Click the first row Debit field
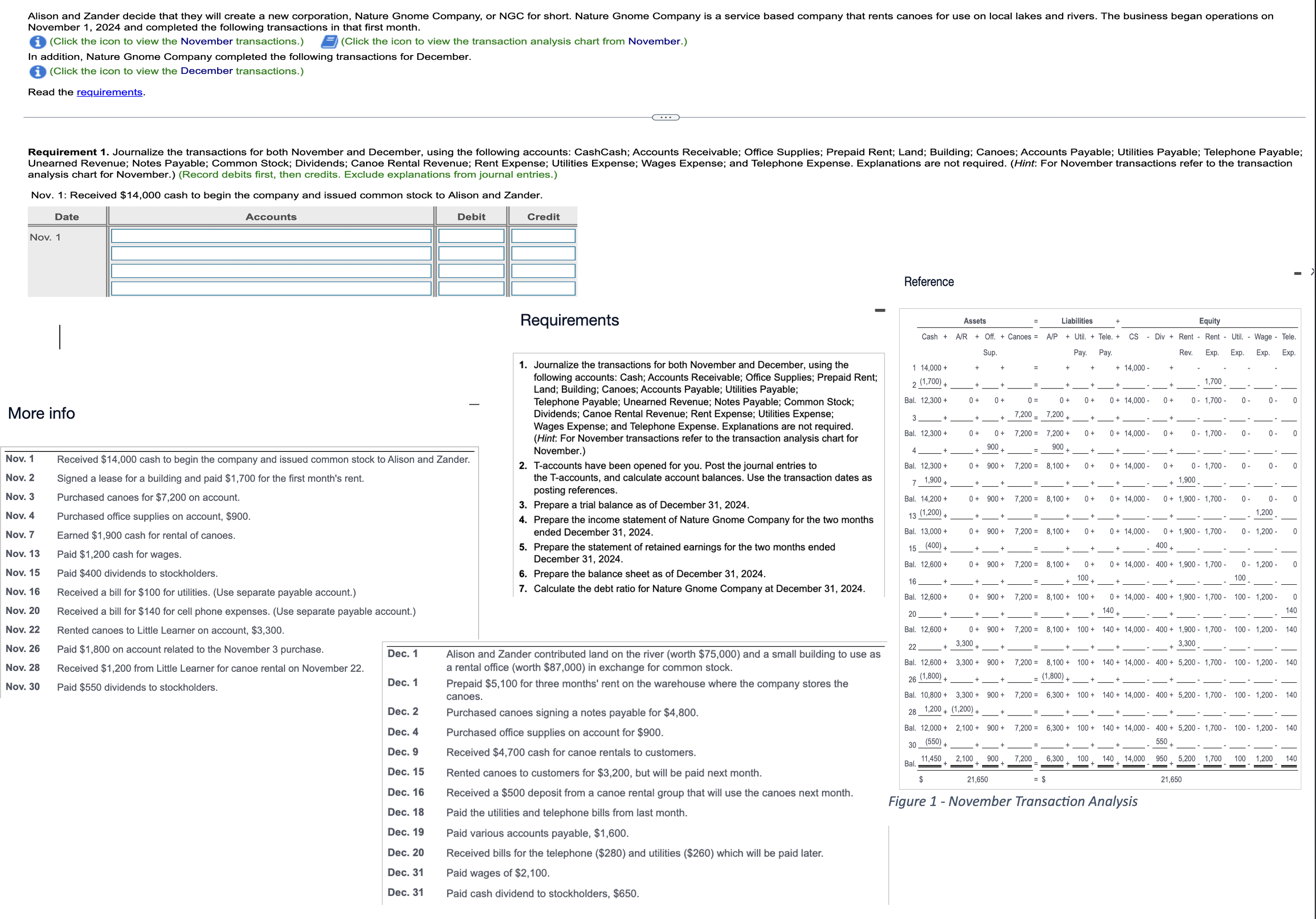This screenshot has height=919, width=1316. [x=471, y=236]
